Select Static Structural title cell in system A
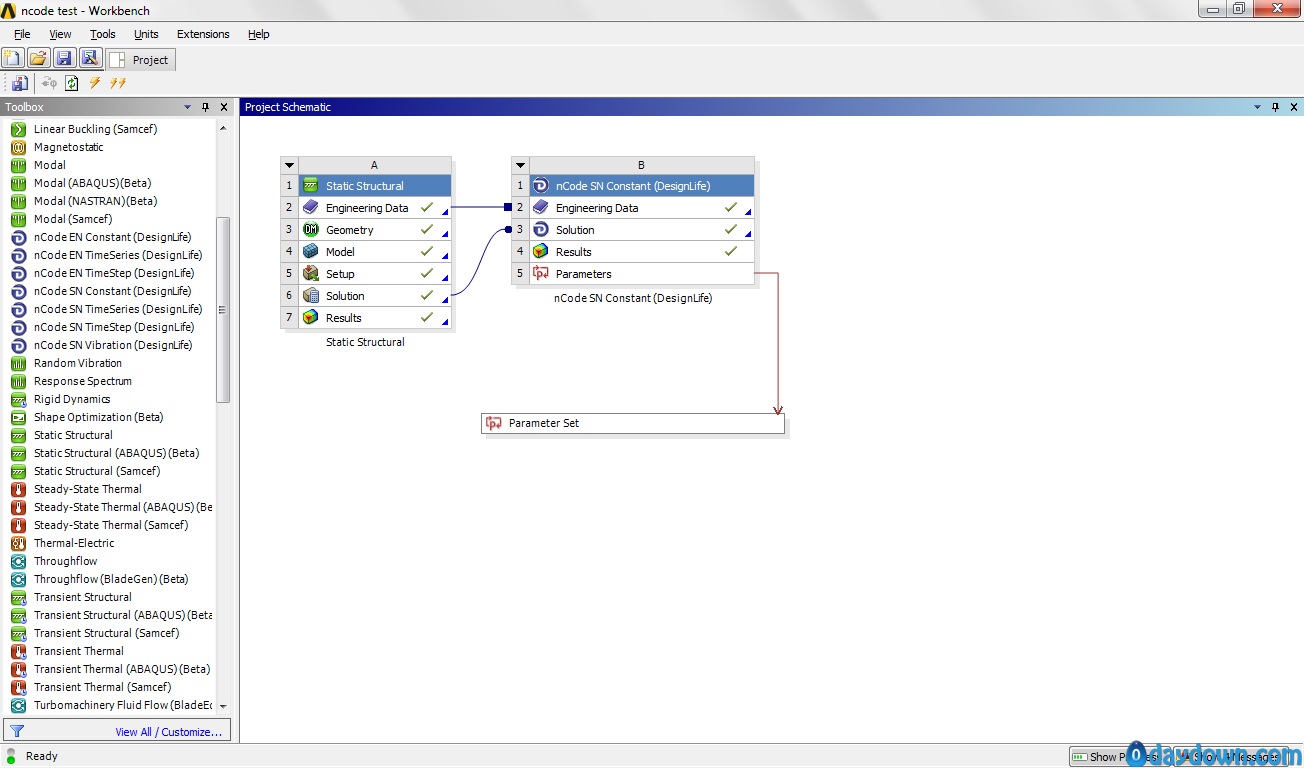This screenshot has width=1304, height=768. pos(375,186)
